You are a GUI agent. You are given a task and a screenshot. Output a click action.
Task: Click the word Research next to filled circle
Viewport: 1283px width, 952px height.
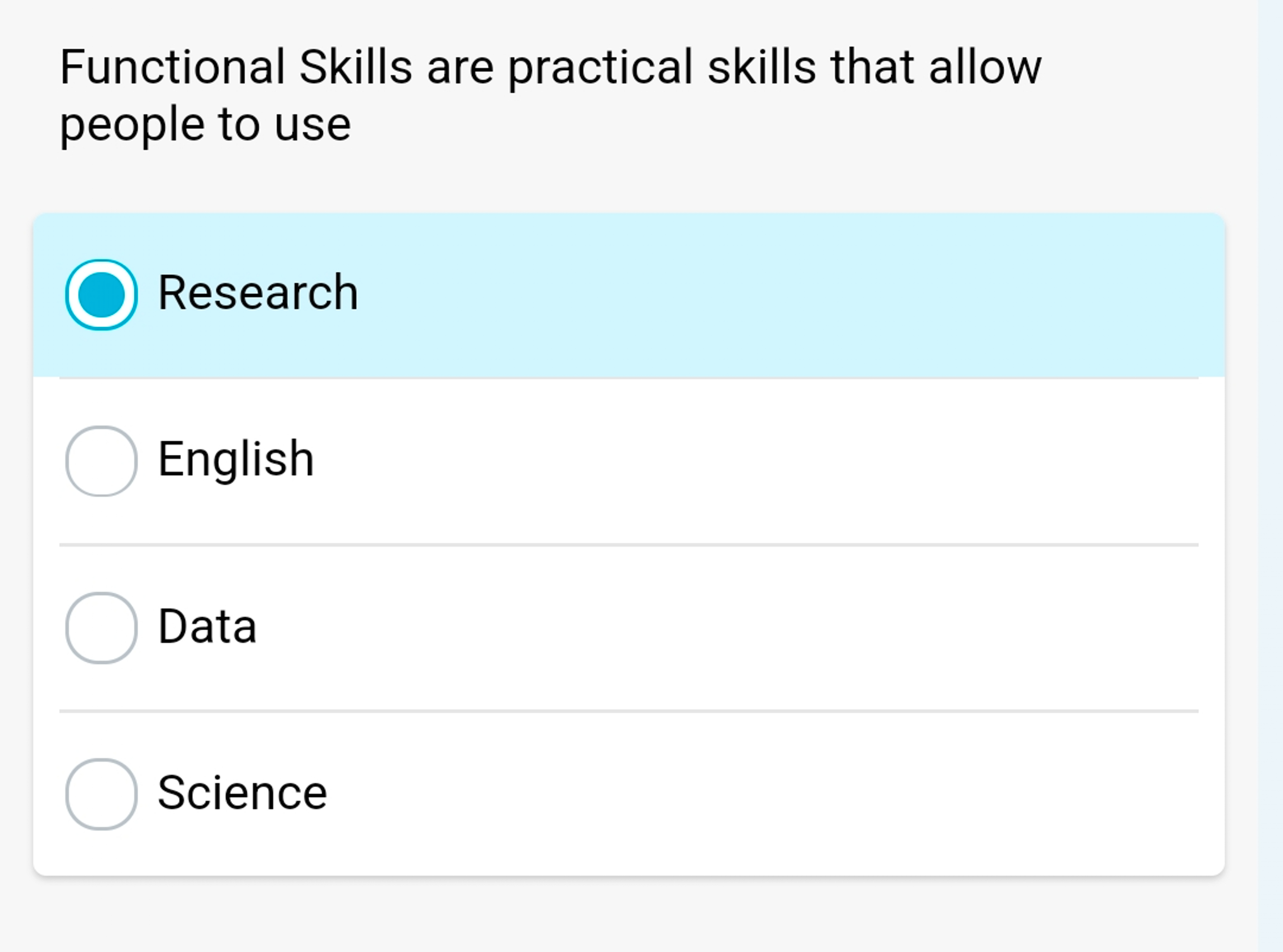pos(257,293)
